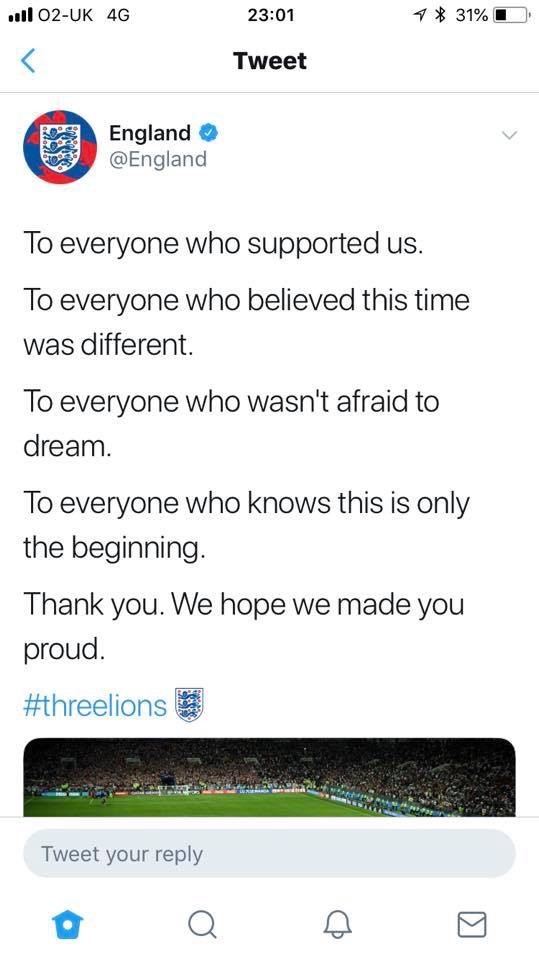The image size is (539, 960).
Task: Tap the blue verified badge
Action: coord(207,132)
